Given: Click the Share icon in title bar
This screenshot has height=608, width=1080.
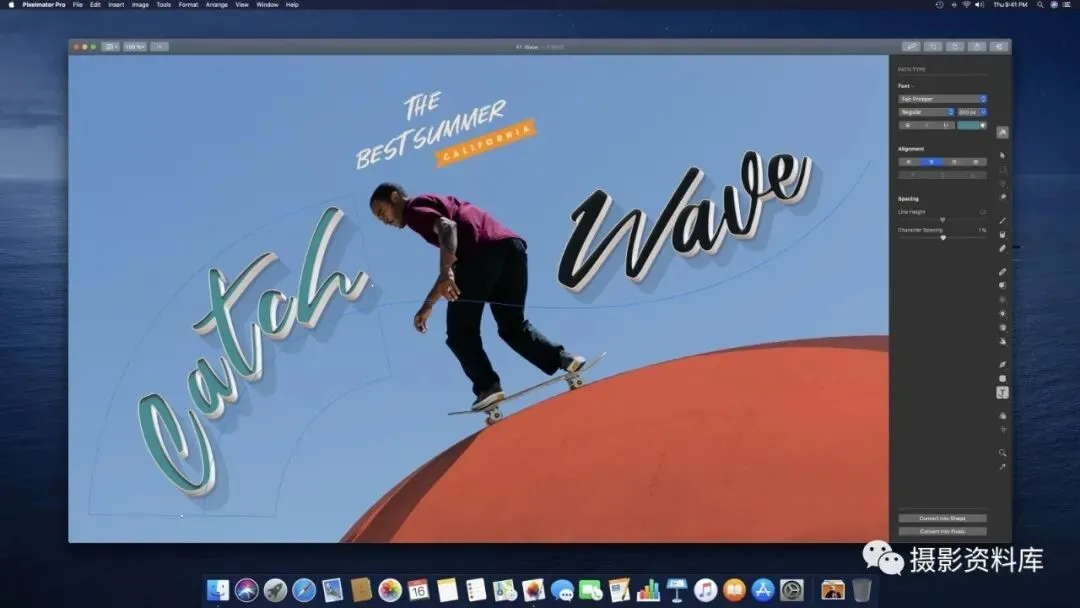Looking at the screenshot, I should point(977,47).
